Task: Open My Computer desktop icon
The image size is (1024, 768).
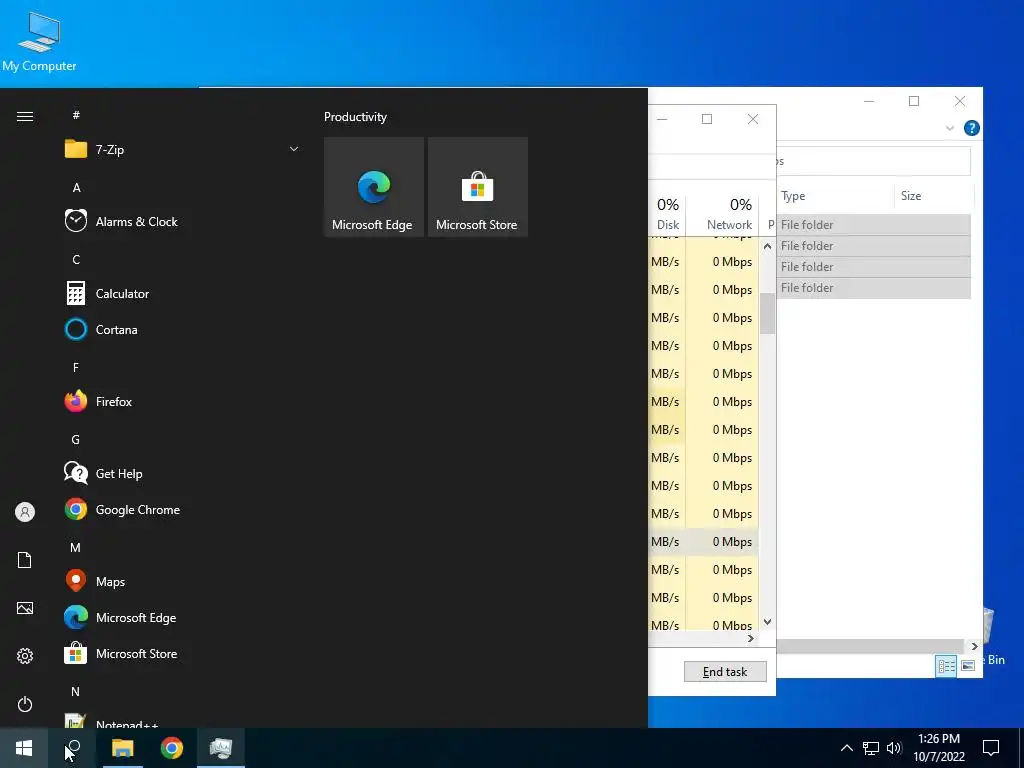Action: (x=39, y=41)
